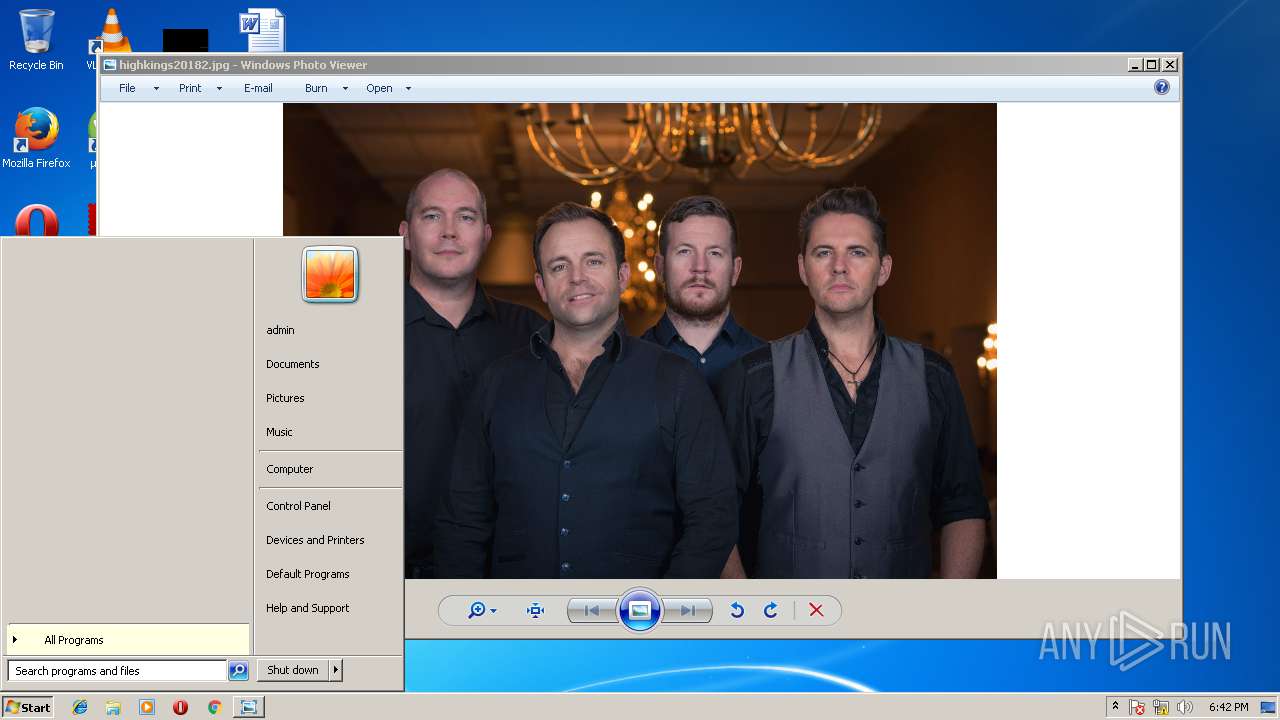1280x720 pixels.
Task: Open Pictures from the Start menu
Action: click(285, 398)
